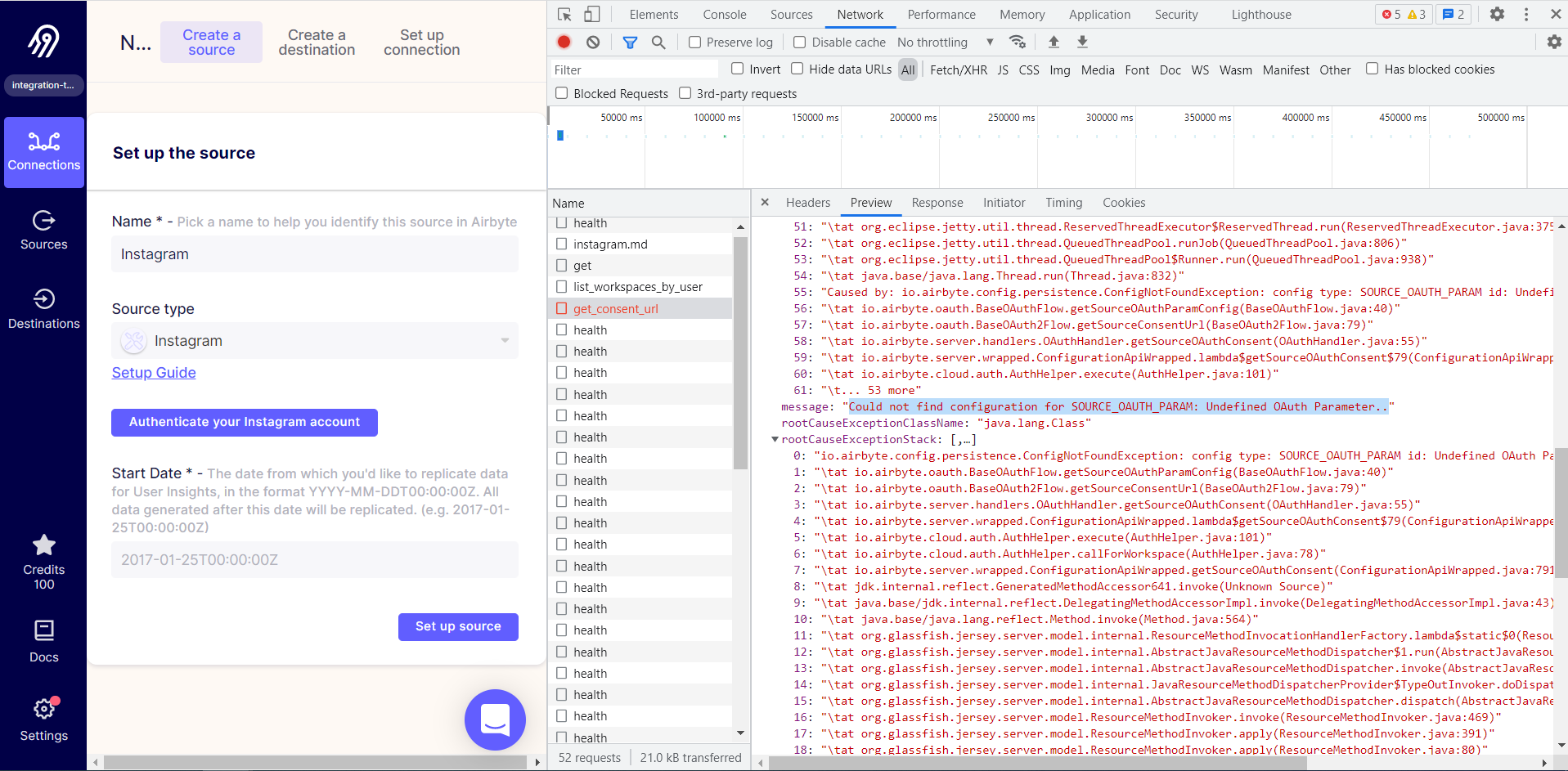Enable the Preserve log checkbox

[x=694, y=42]
